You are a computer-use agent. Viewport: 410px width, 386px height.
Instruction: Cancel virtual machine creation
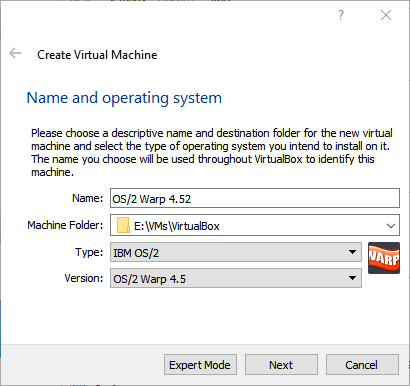[362, 365]
